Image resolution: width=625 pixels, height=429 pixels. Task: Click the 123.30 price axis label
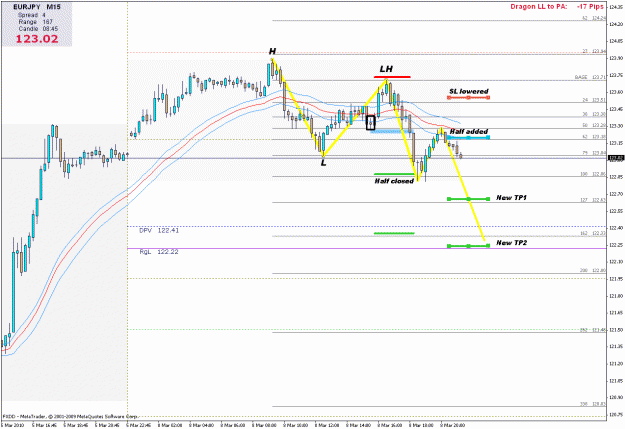616,126
